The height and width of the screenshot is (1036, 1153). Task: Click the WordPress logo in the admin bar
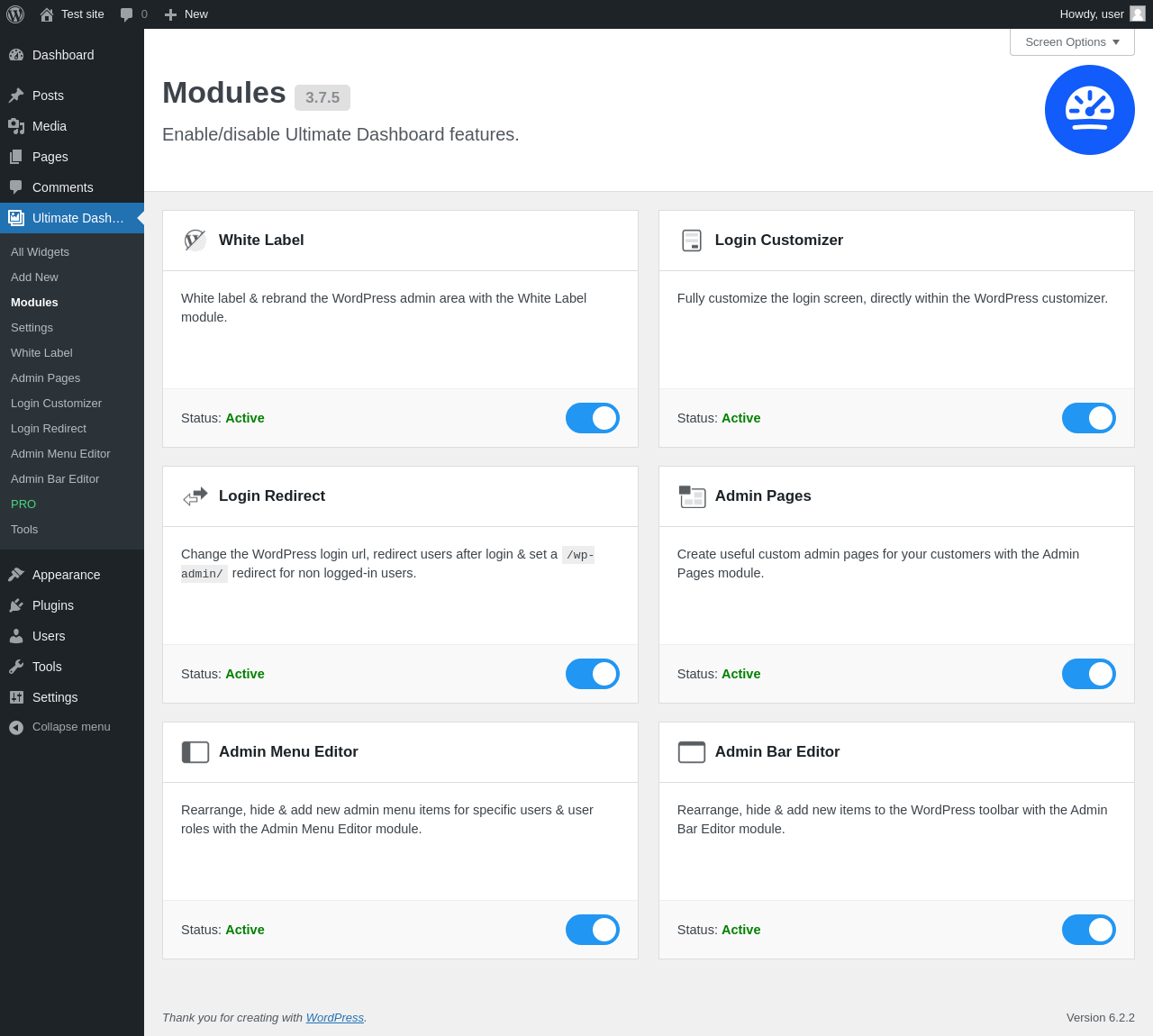click(x=15, y=14)
